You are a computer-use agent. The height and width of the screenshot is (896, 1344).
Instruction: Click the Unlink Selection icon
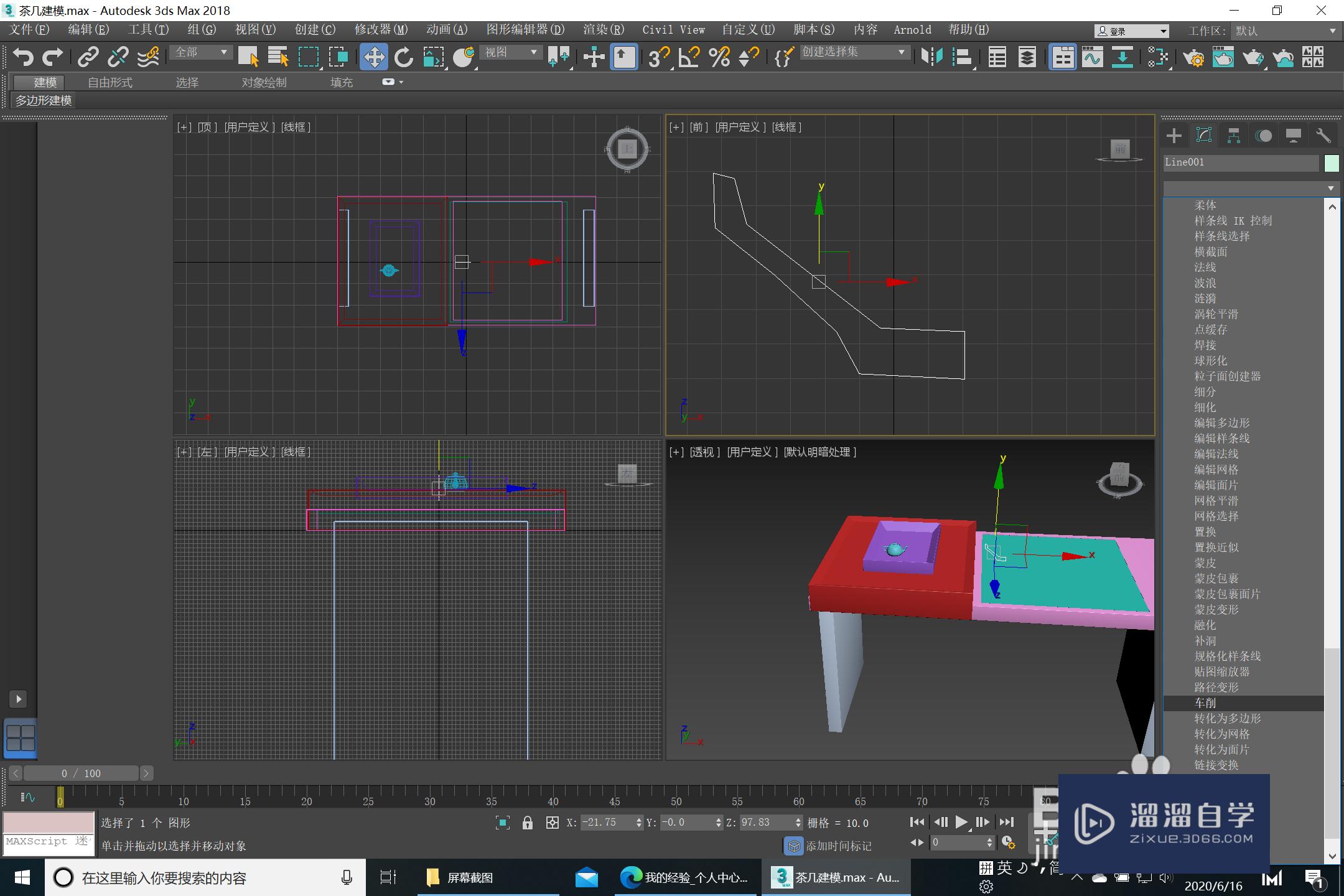click(x=118, y=57)
